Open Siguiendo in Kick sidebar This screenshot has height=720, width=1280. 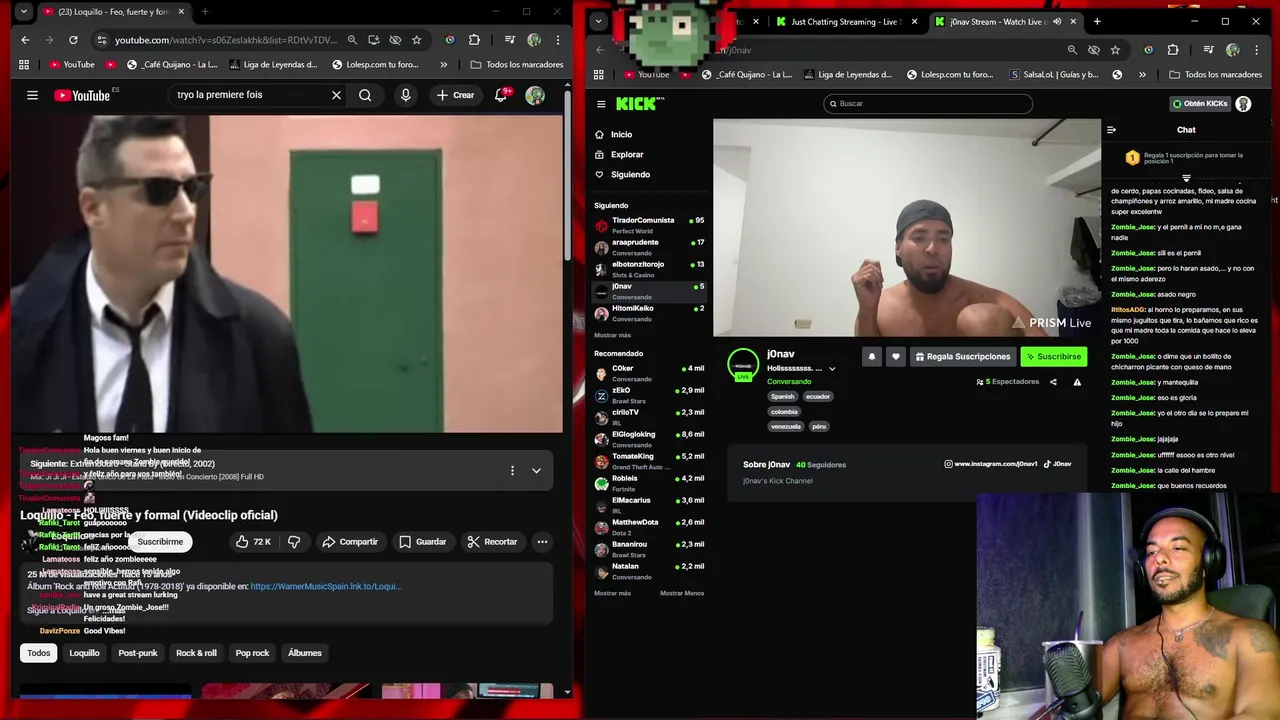click(x=630, y=174)
